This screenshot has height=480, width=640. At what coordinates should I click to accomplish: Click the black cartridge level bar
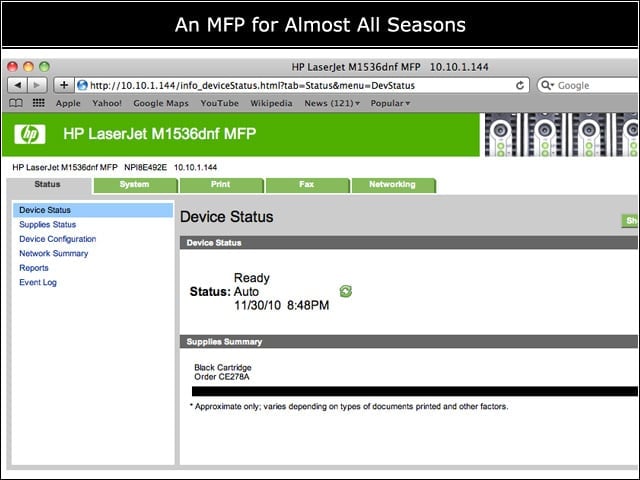click(415, 391)
